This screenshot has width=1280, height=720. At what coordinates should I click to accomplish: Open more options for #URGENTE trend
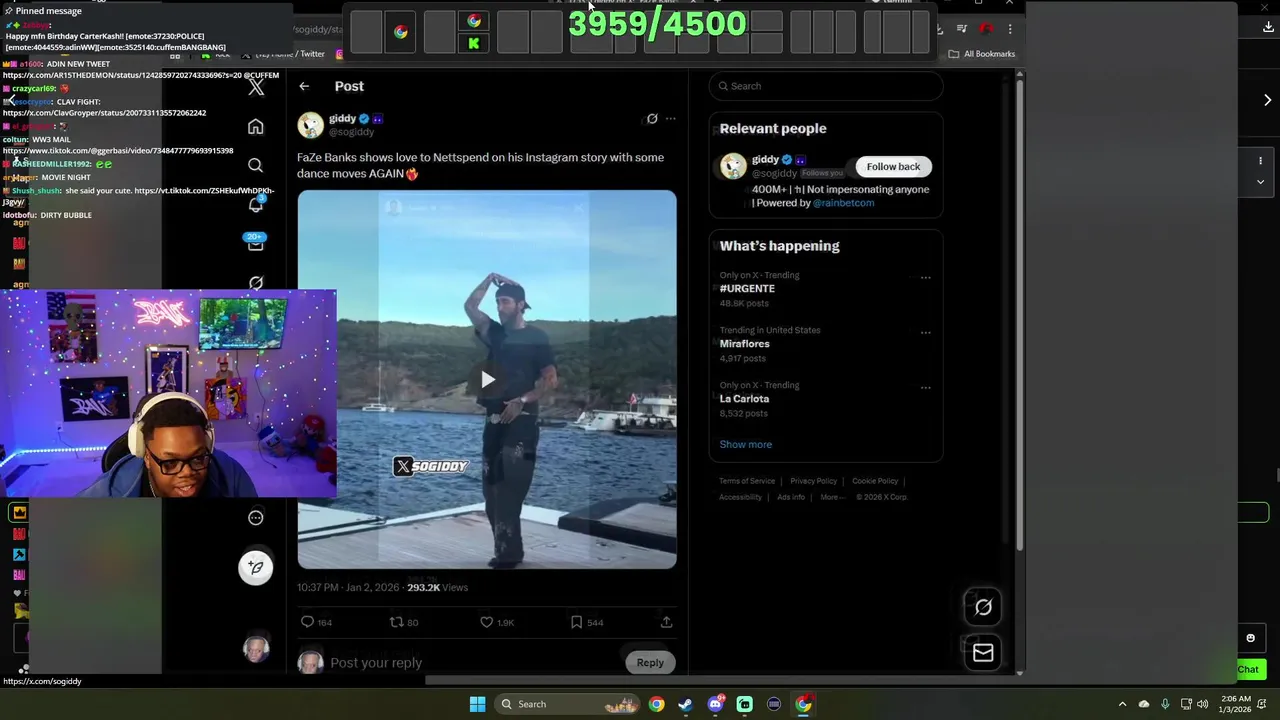click(925, 278)
